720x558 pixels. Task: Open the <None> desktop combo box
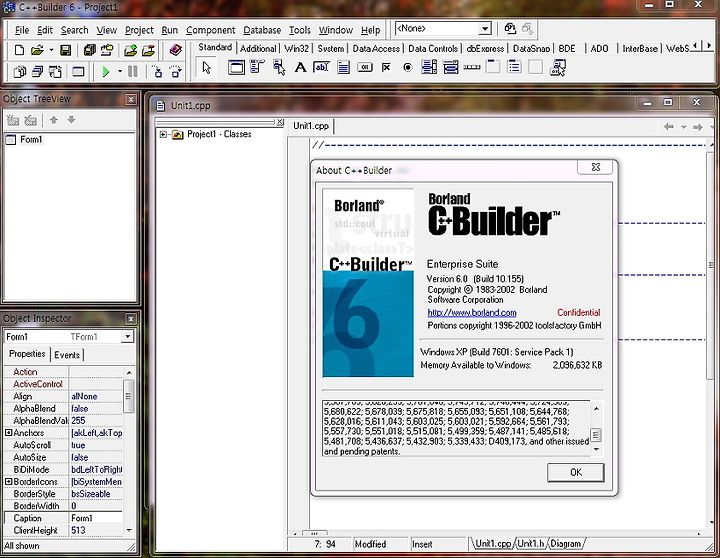tap(485, 29)
